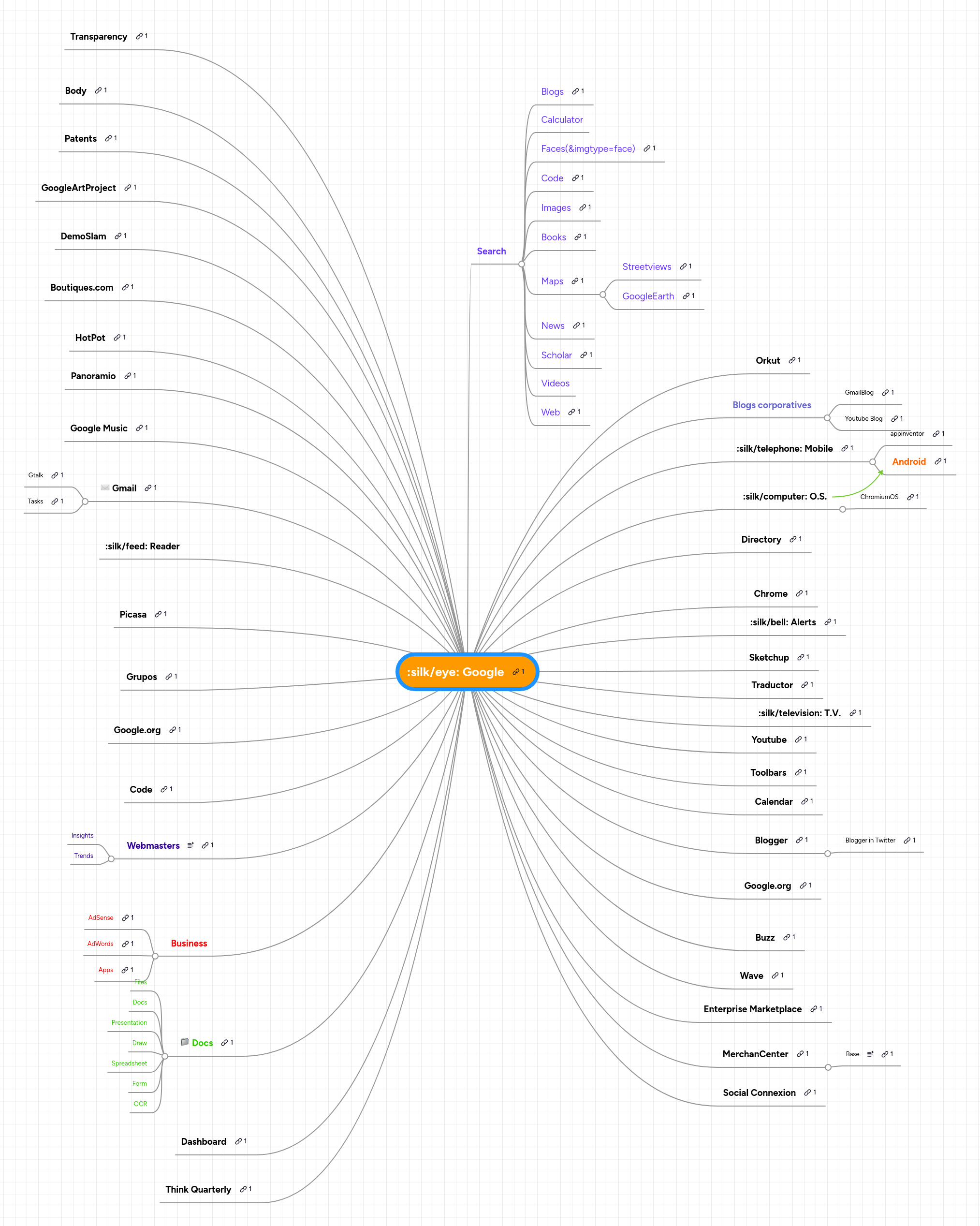Select the Orkut node

pyautogui.click(x=768, y=360)
